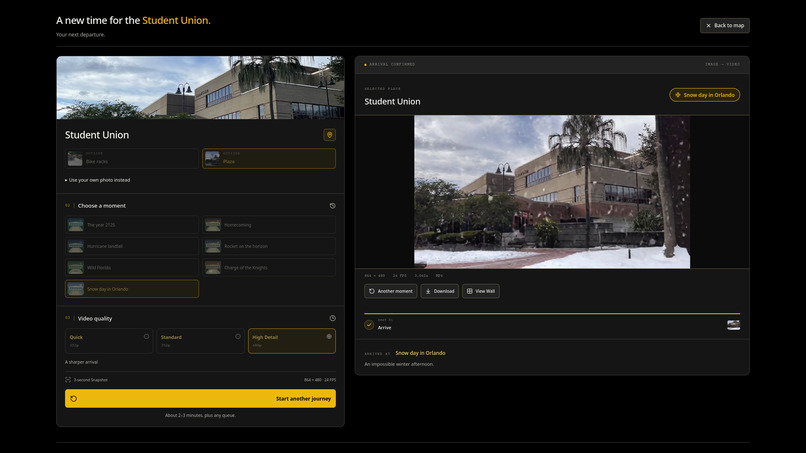The width and height of the screenshot is (806, 453).
Task: Click the checkmark icon beside Arrive
Action: tap(369, 324)
